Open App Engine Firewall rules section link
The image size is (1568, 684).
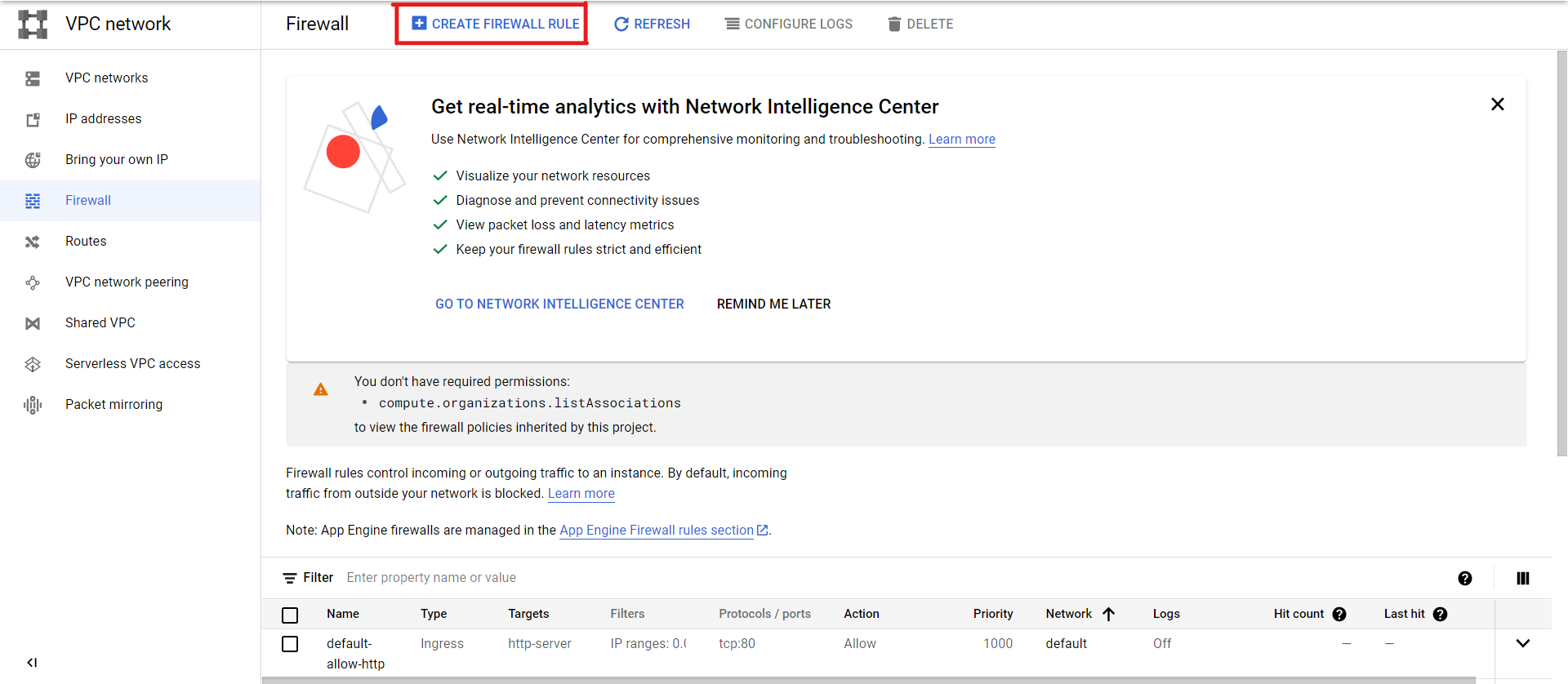click(657, 530)
